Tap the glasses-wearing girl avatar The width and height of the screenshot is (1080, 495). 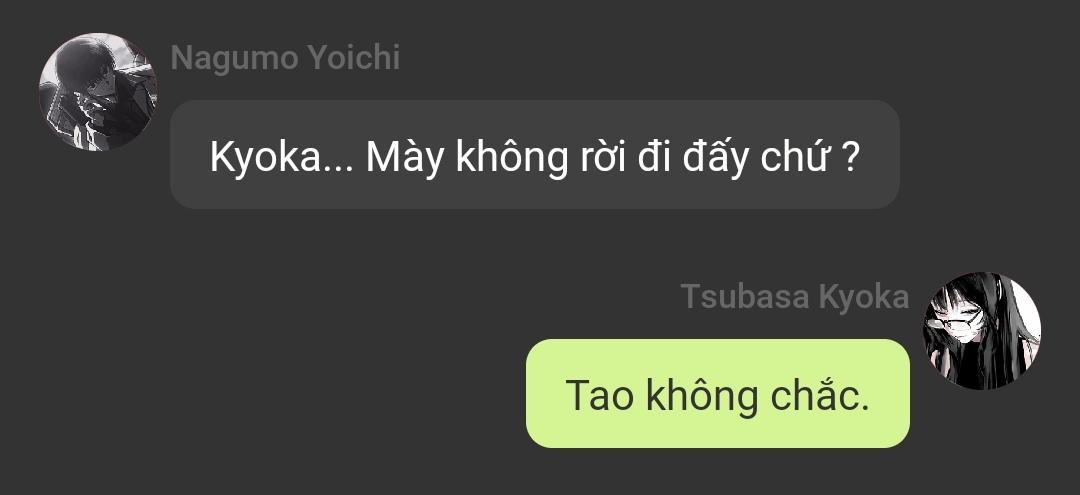[x=982, y=331]
